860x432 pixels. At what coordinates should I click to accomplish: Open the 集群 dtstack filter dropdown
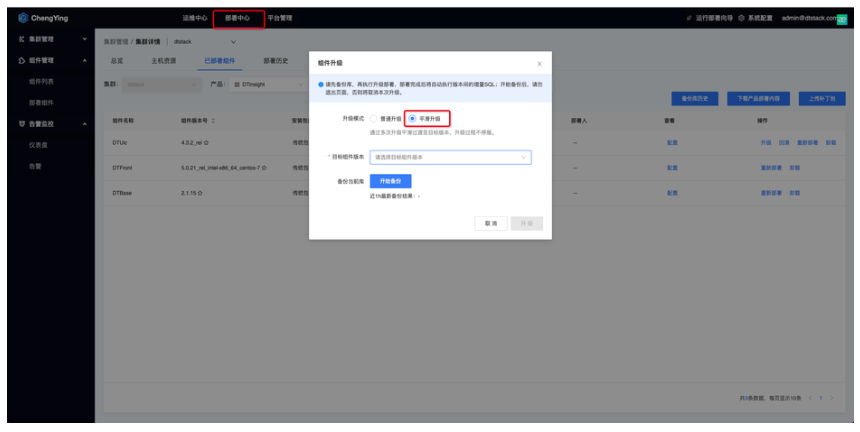161,84
